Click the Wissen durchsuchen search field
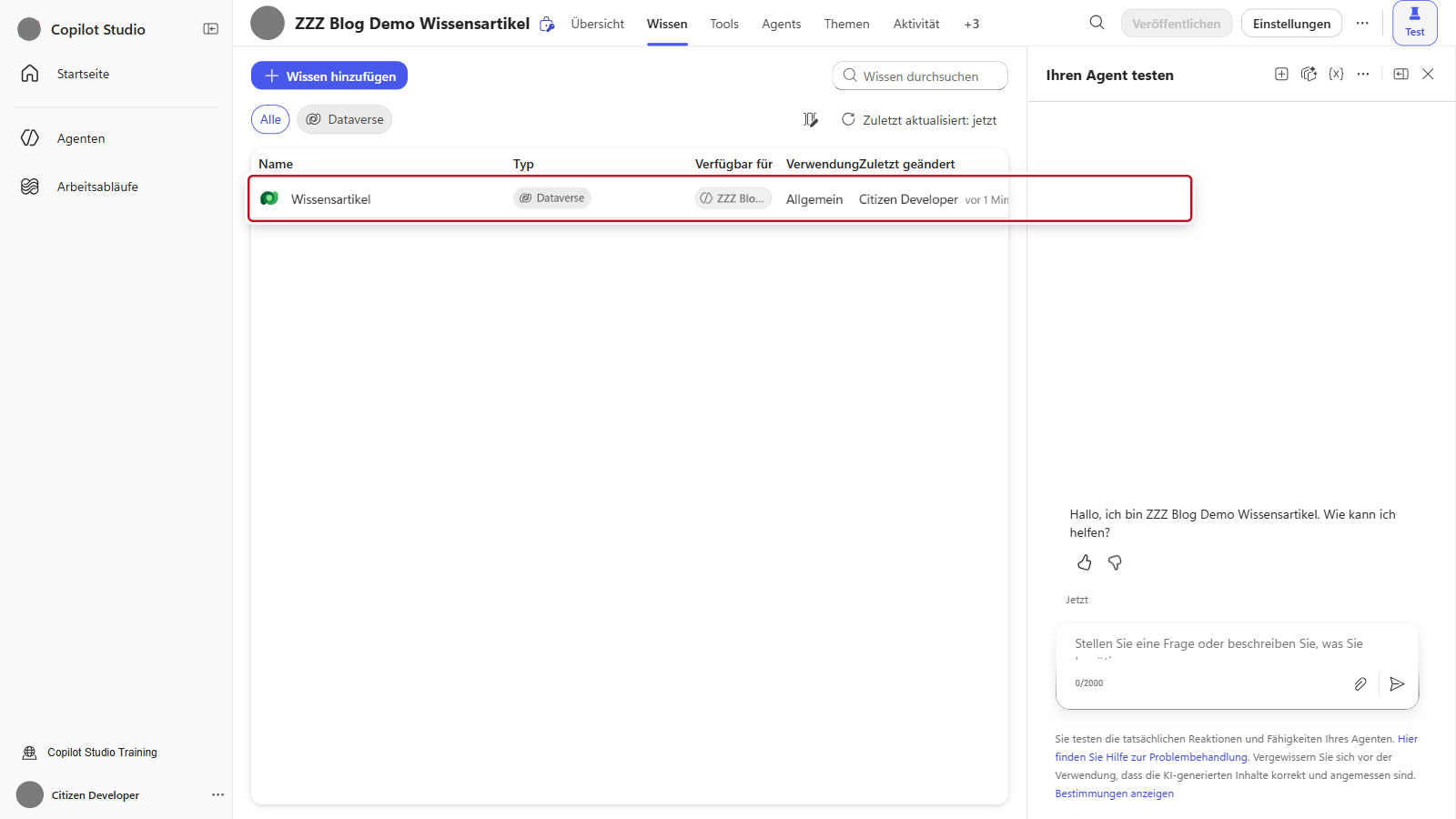 click(x=920, y=76)
